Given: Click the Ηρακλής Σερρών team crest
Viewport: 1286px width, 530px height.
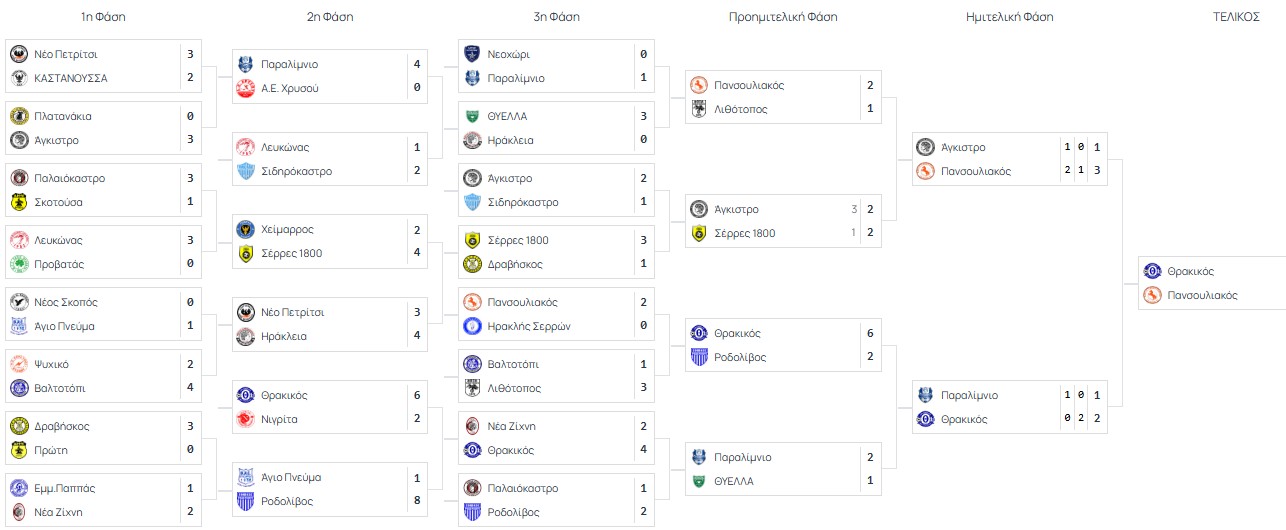Looking at the screenshot, I should pos(472,326).
